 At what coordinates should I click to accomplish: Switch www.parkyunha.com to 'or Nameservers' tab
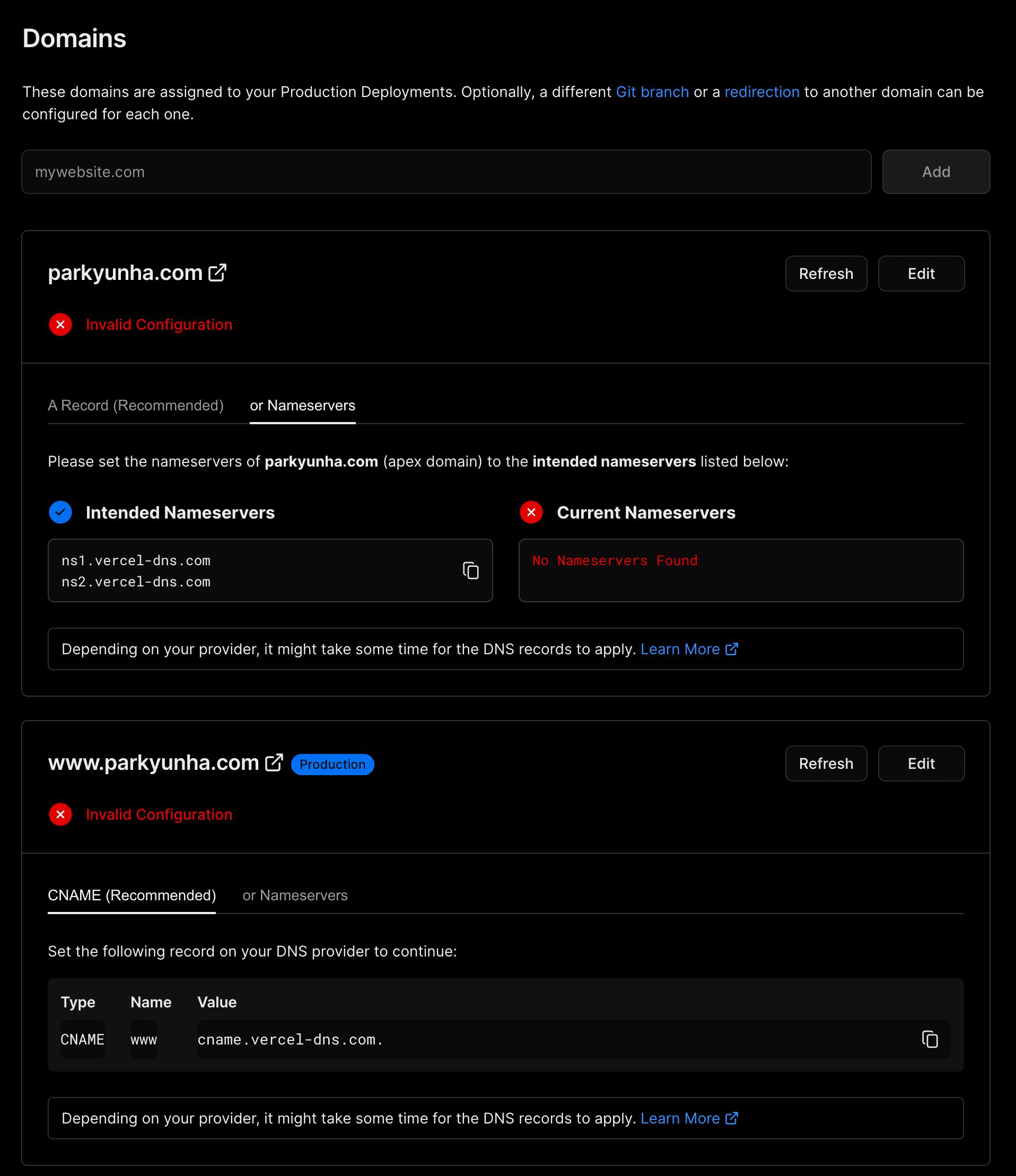pos(295,895)
